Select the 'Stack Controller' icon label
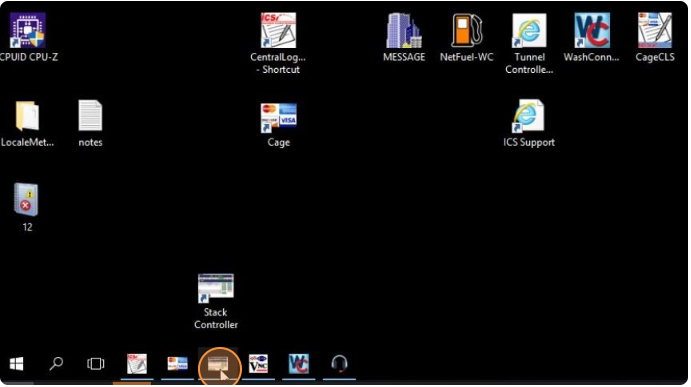This screenshot has width=691, height=387. pos(215,318)
